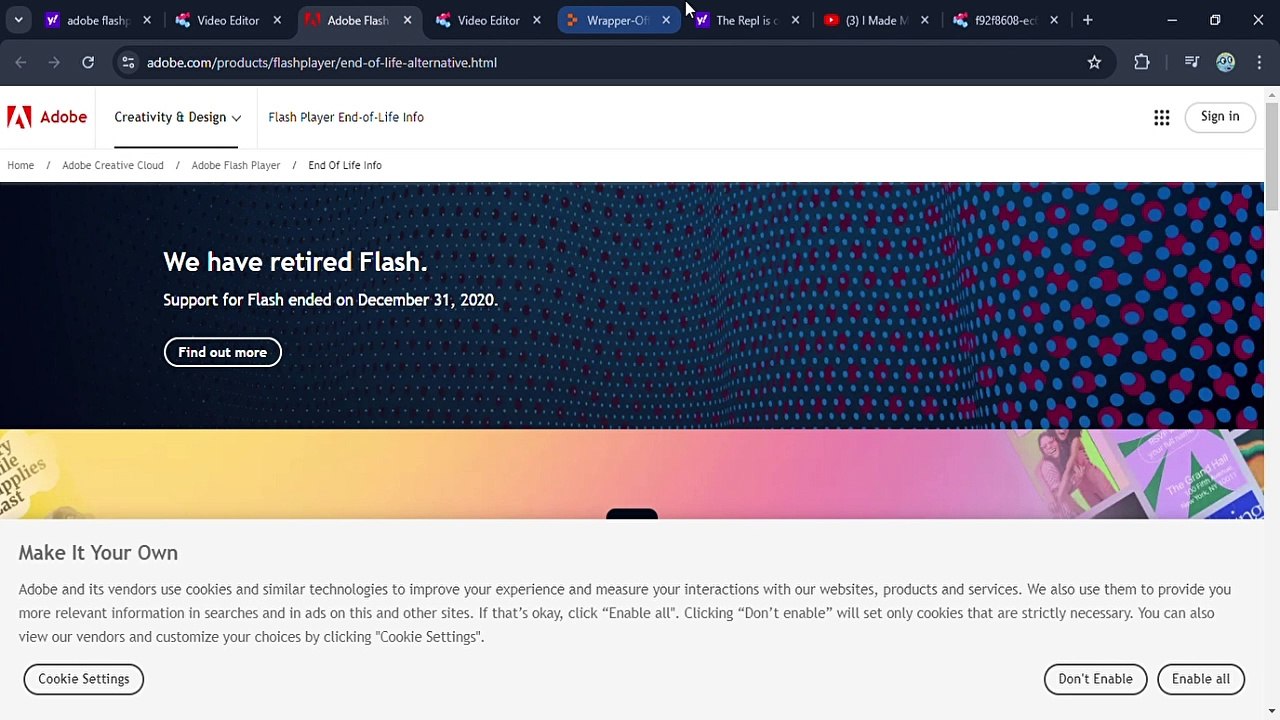Open the Wrapper-Off tab
The height and width of the screenshot is (720, 1280).
tap(618, 20)
